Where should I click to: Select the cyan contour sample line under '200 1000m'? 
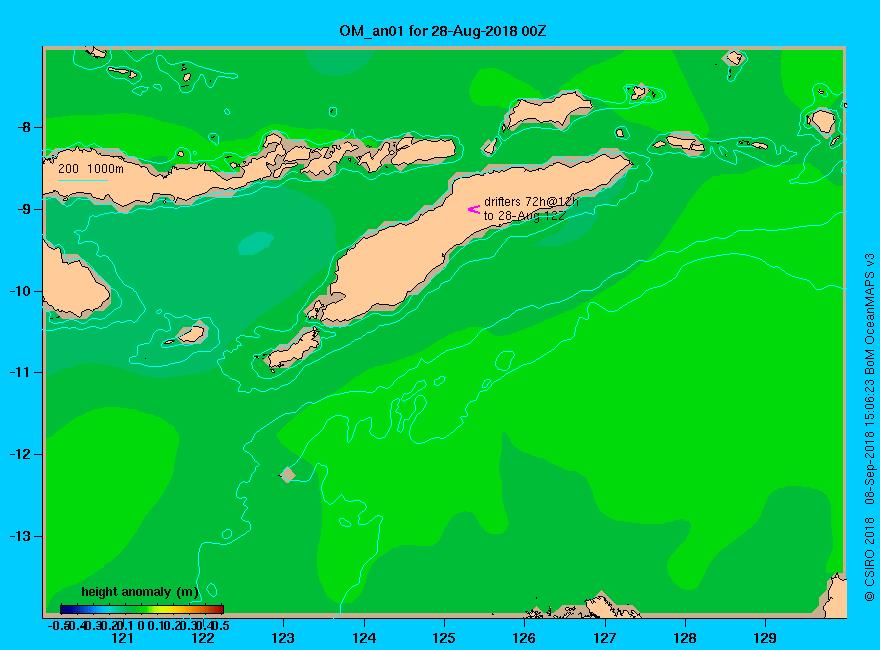pyautogui.click(x=83, y=181)
